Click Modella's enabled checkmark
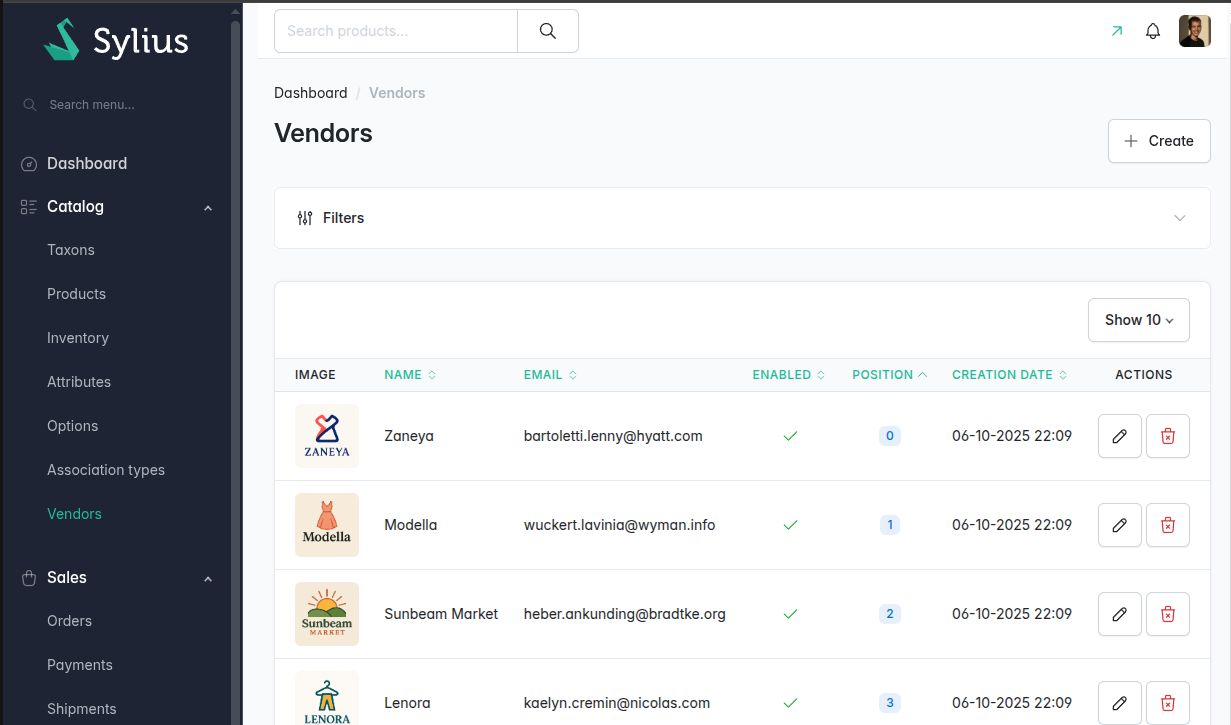This screenshot has height=725, width=1231. (x=790, y=525)
